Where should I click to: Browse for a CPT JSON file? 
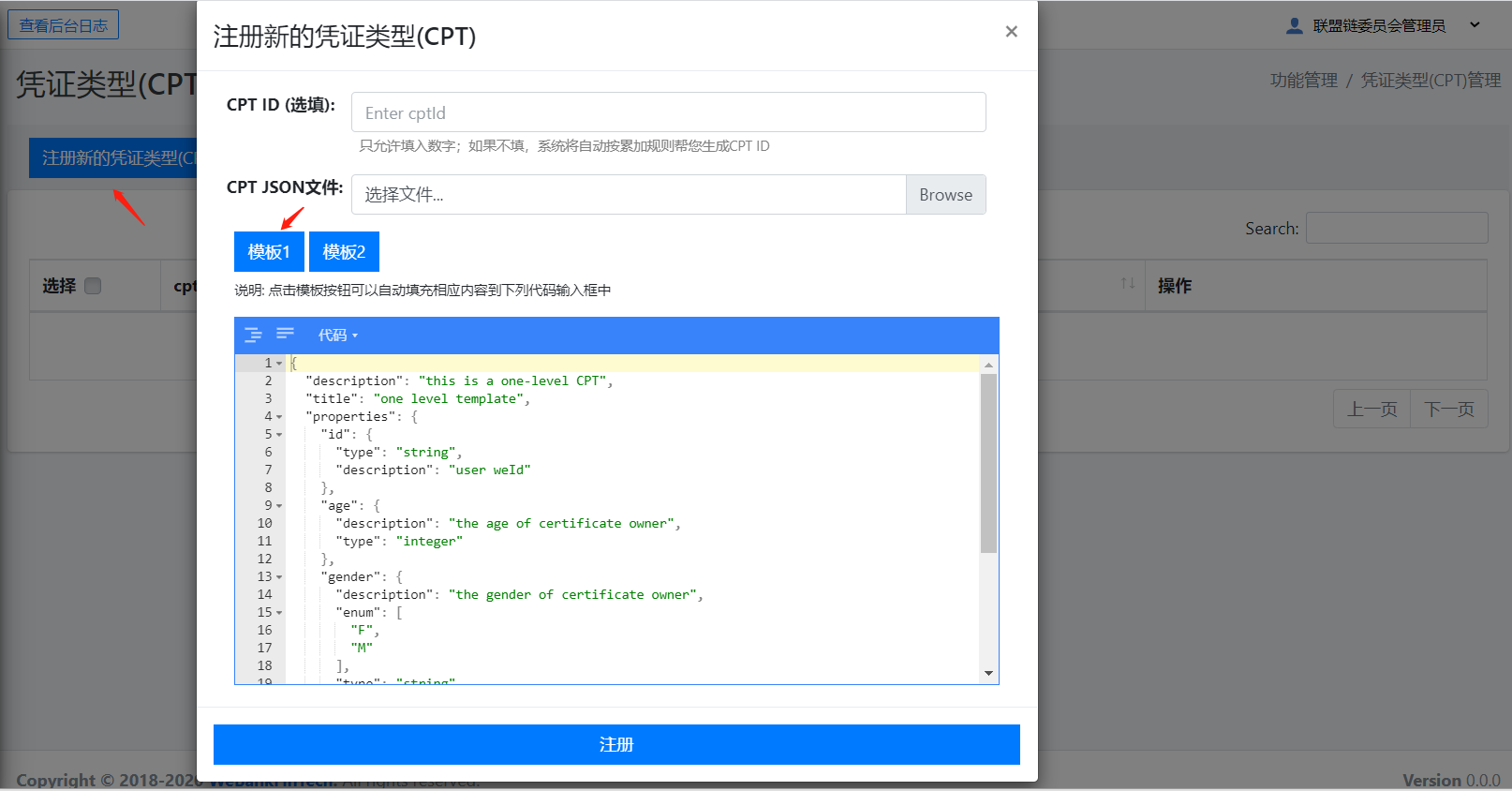coord(945,195)
